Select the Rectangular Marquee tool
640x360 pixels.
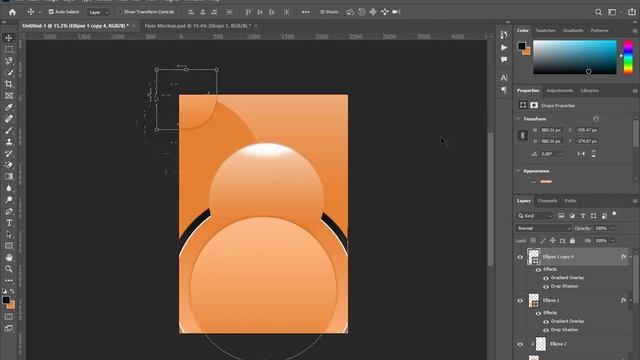point(9,49)
